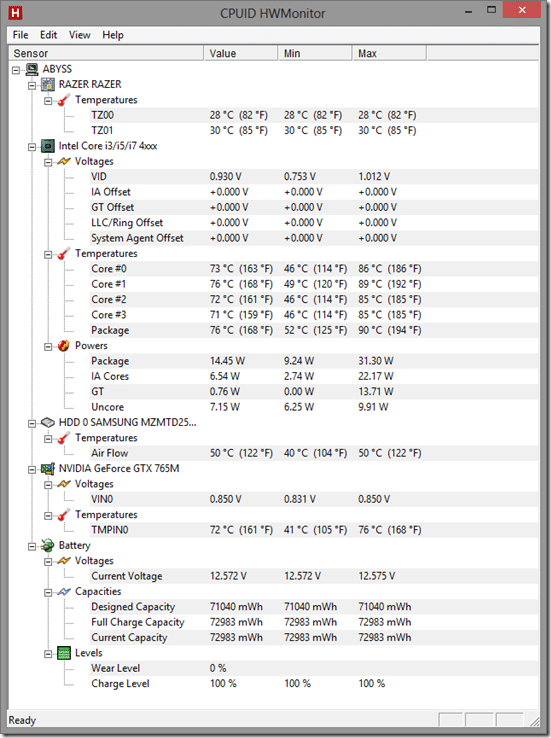Click the Powers flame icon
The height and width of the screenshot is (738, 551).
tap(64, 346)
